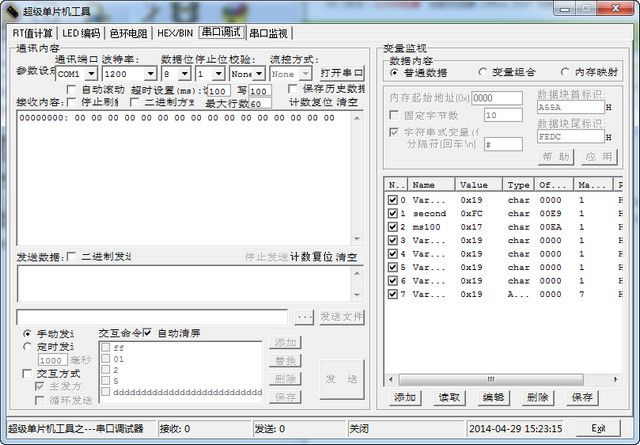Viewport: 640px width, 445px height.
Task: Click the Type column header
Action: coord(518,185)
